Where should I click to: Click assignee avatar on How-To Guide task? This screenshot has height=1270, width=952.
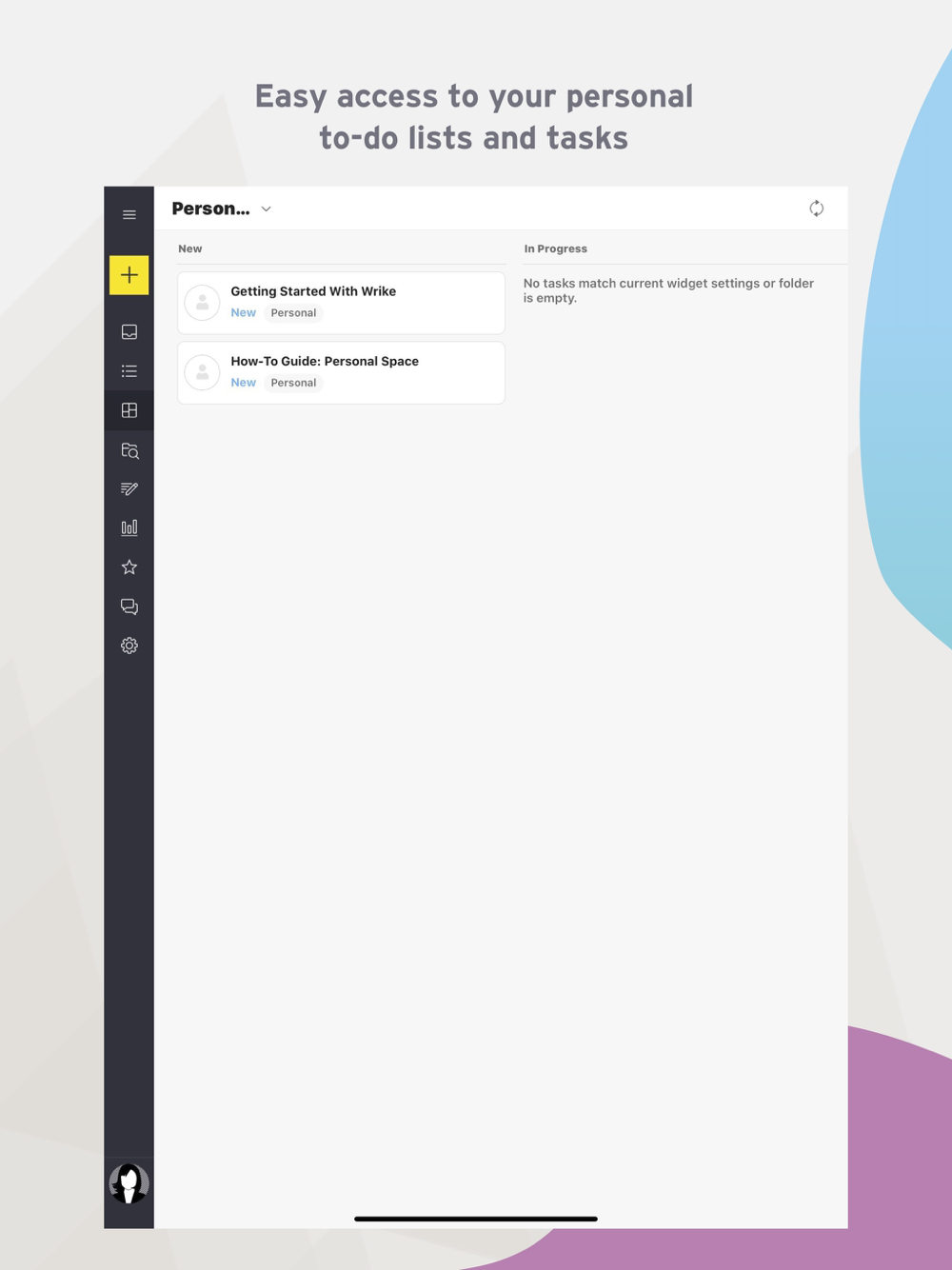(202, 372)
